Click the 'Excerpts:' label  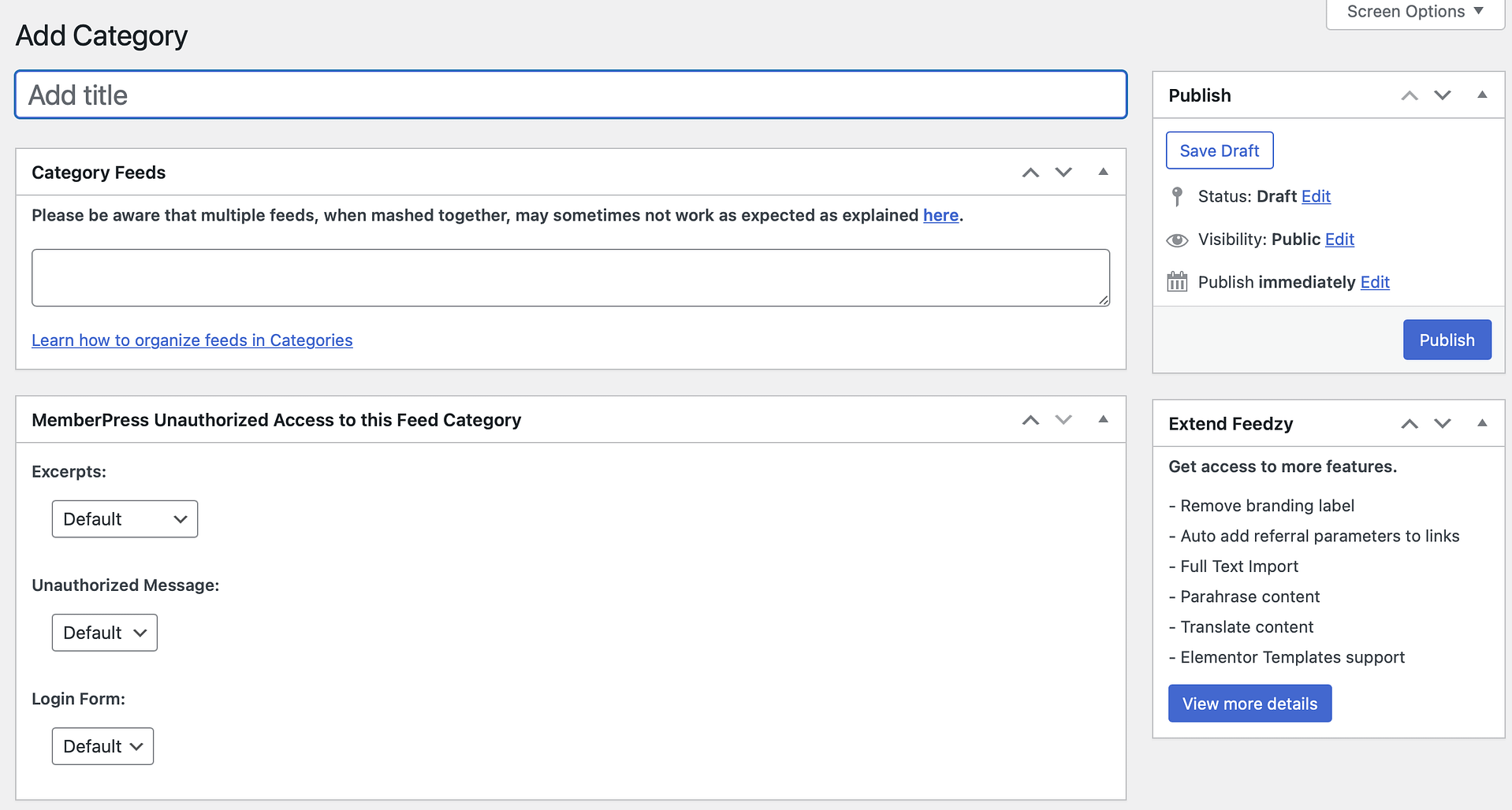click(x=69, y=472)
